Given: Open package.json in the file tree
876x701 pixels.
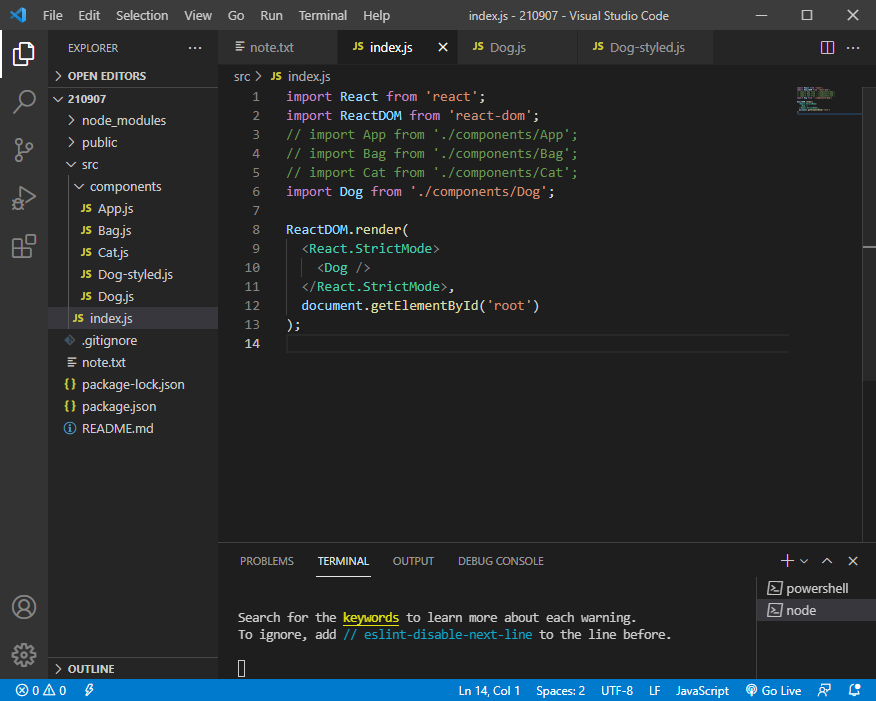Looking at the screenshot, I should 133,406.
